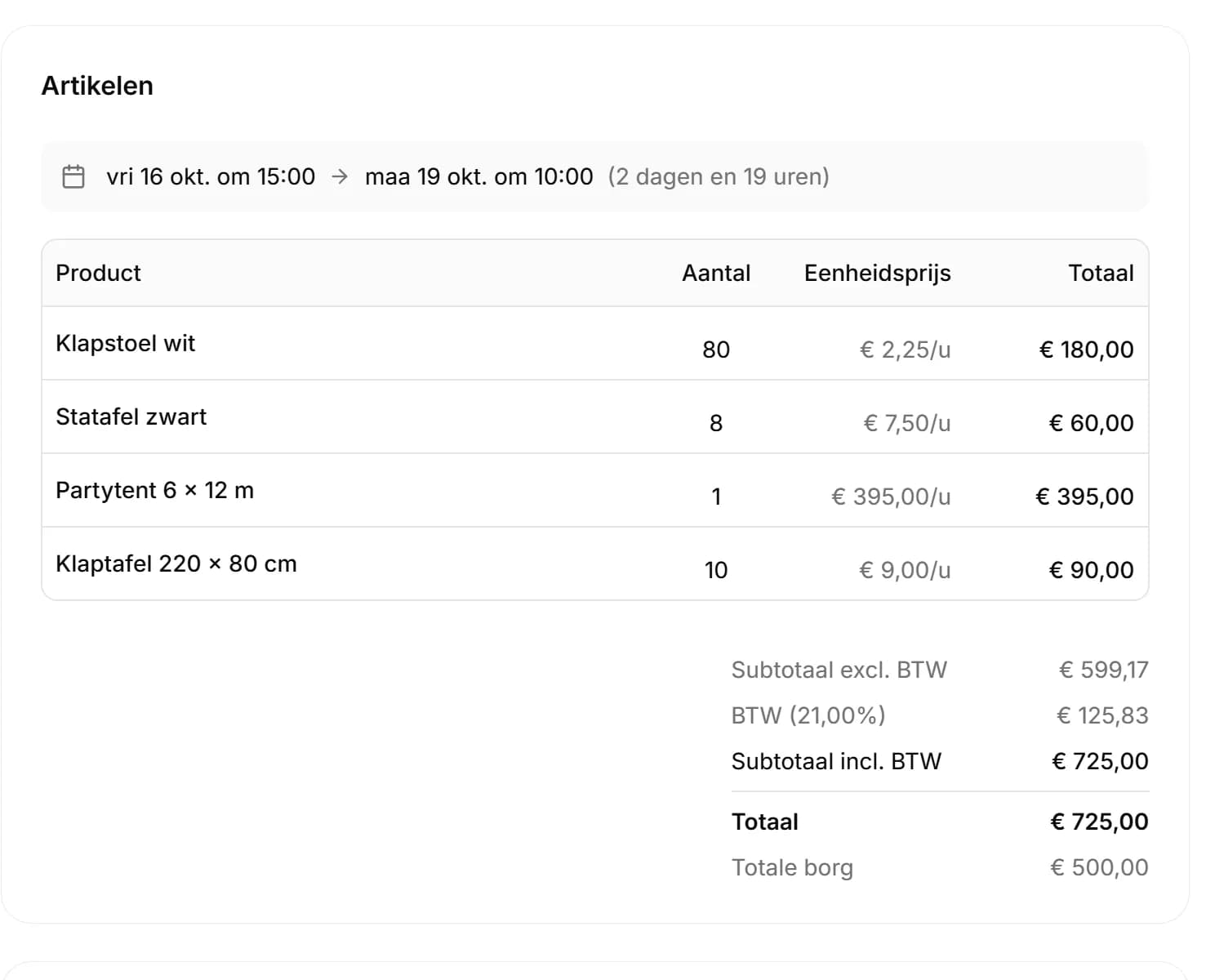The image size is (1215, 980).
Task: Click the Subtotaal excl. BTW amount
Action: click(1103, 670)
